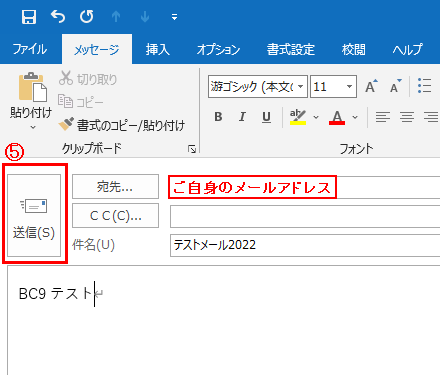Click the 送信(S) send button
The width and height of the screenshot is (440, 375).
click(34, 215)
